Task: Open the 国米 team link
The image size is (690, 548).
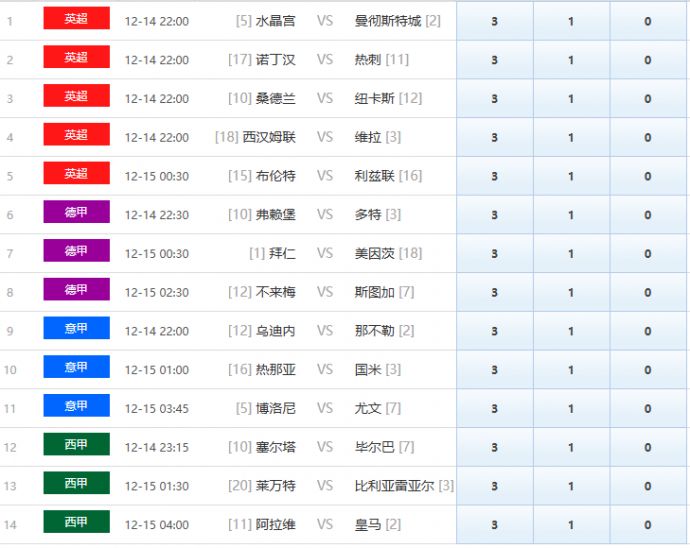Action: coord(368,370)
